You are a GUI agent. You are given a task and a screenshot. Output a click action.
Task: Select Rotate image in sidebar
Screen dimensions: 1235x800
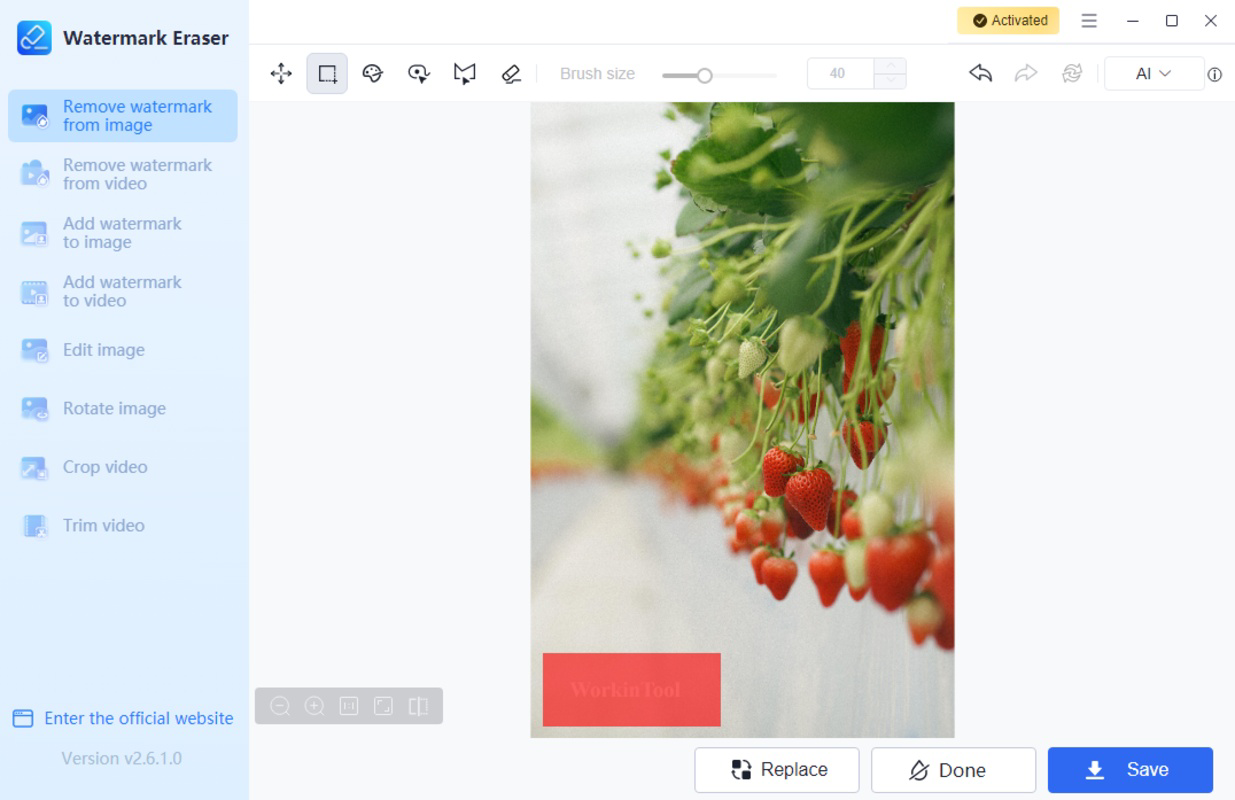(x=122, y=408)
